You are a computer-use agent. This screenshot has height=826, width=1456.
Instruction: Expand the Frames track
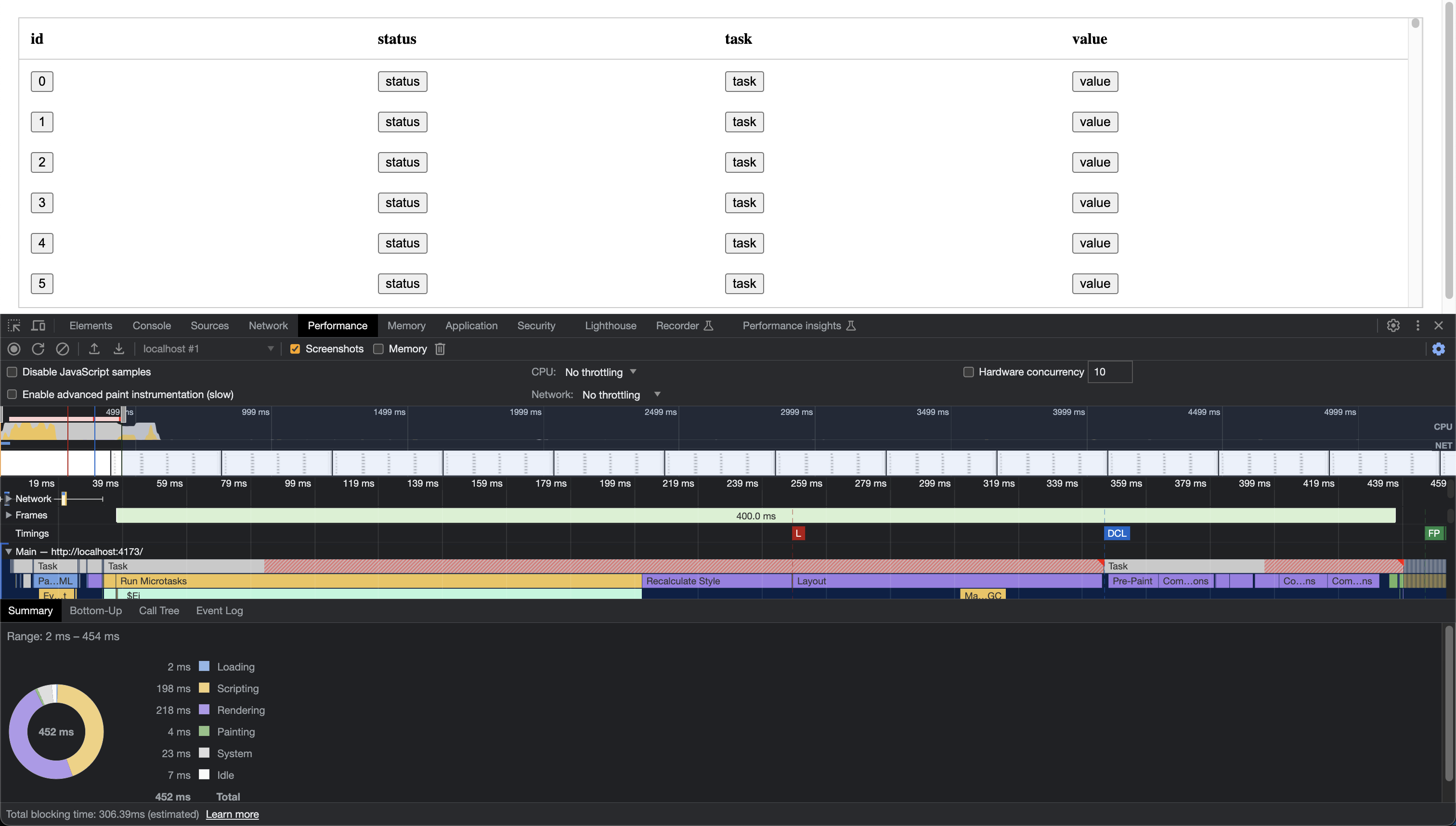click(9, 515)
